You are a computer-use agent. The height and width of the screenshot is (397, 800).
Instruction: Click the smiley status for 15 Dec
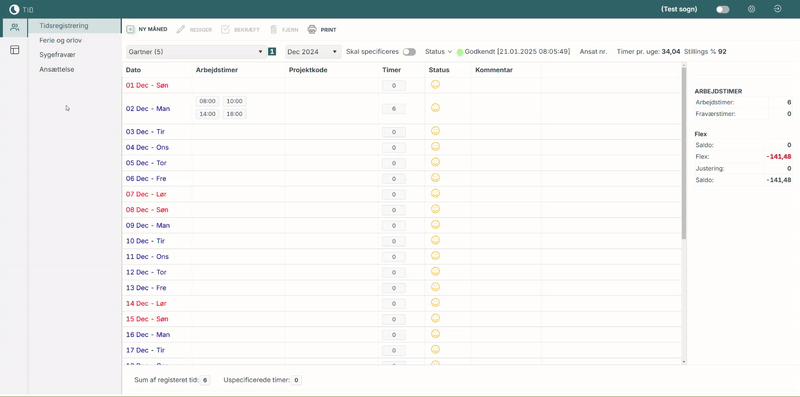tap(435, 318)
